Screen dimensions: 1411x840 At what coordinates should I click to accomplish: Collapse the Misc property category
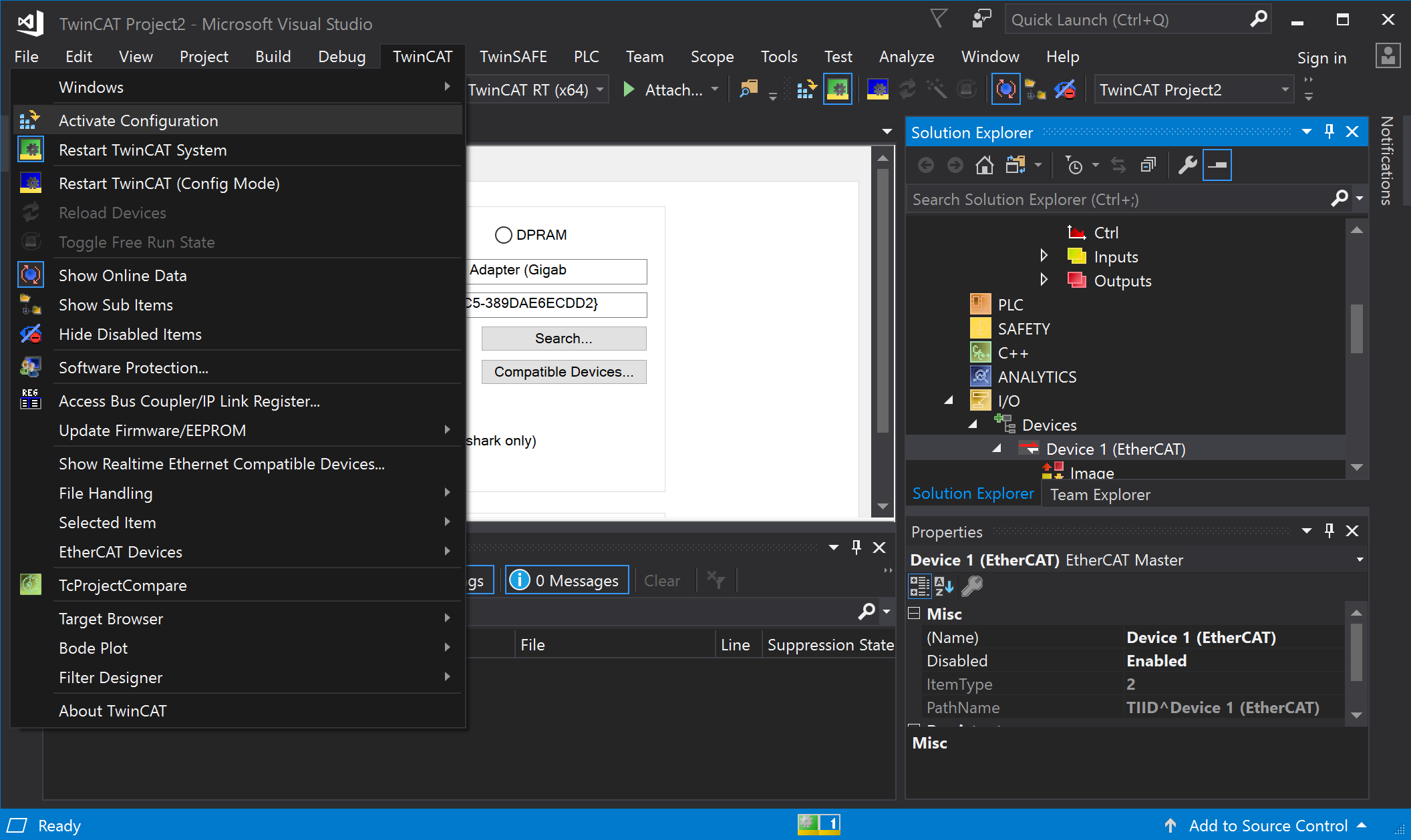914,614
